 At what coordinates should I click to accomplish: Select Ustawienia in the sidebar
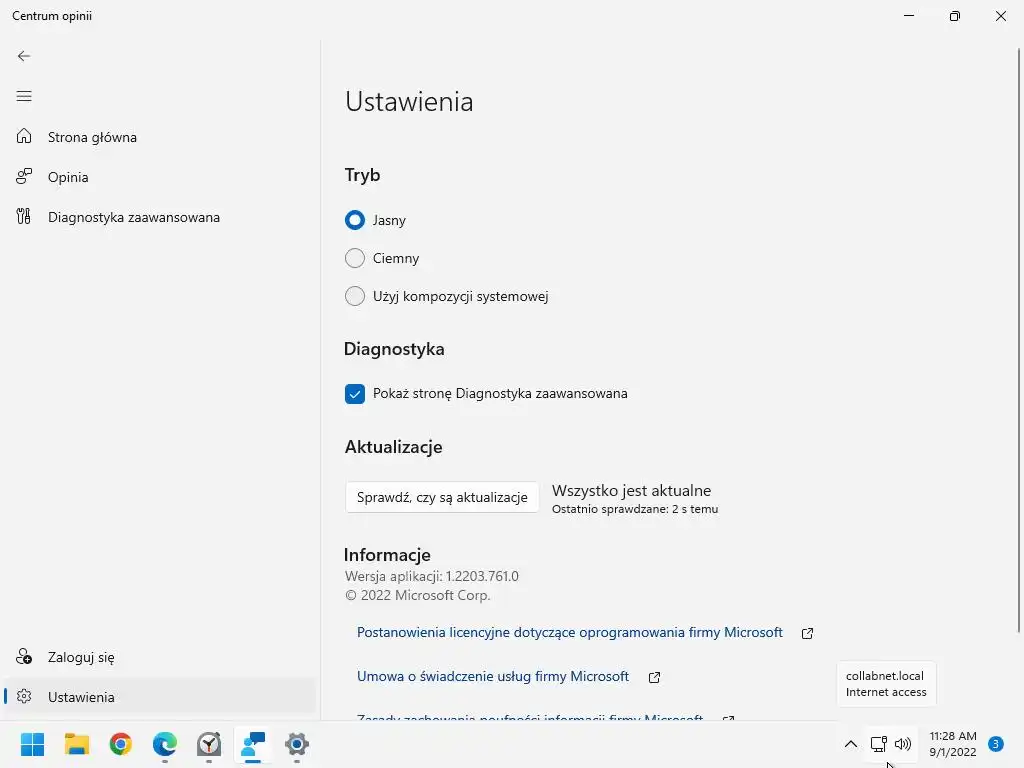[x=160, y=697]
